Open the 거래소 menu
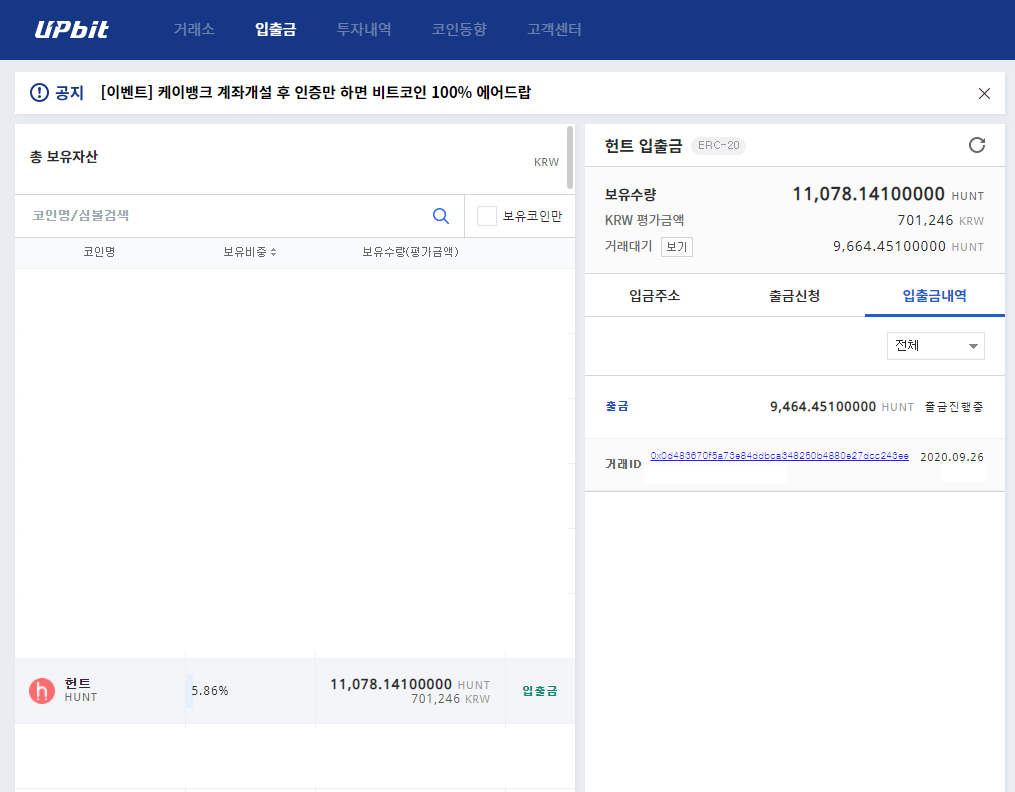1015x792 pixels. tap(194, 29)
